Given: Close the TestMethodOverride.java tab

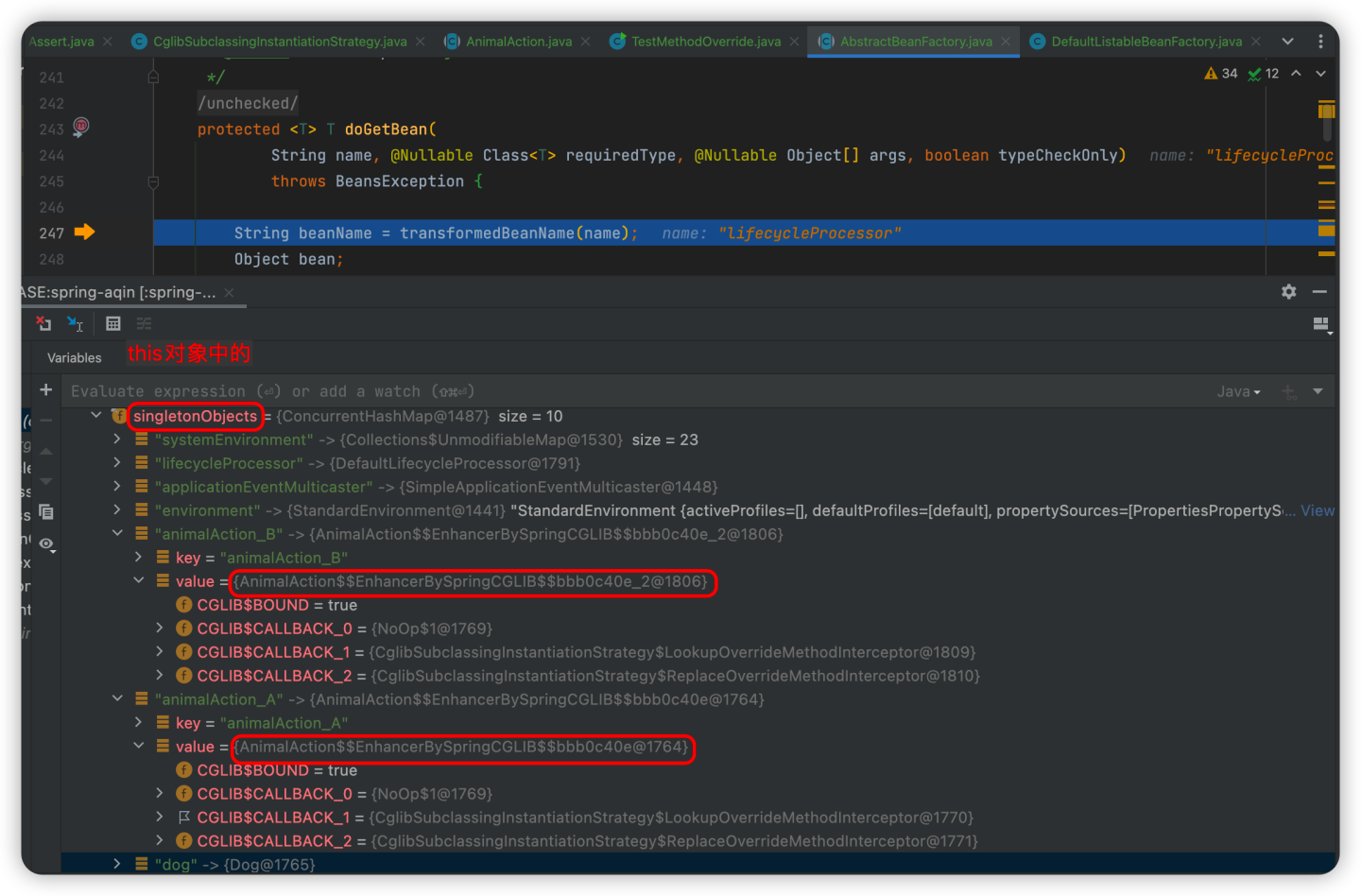Looking at the screenshot, I should pyautogui.click(x=794, y=42).
